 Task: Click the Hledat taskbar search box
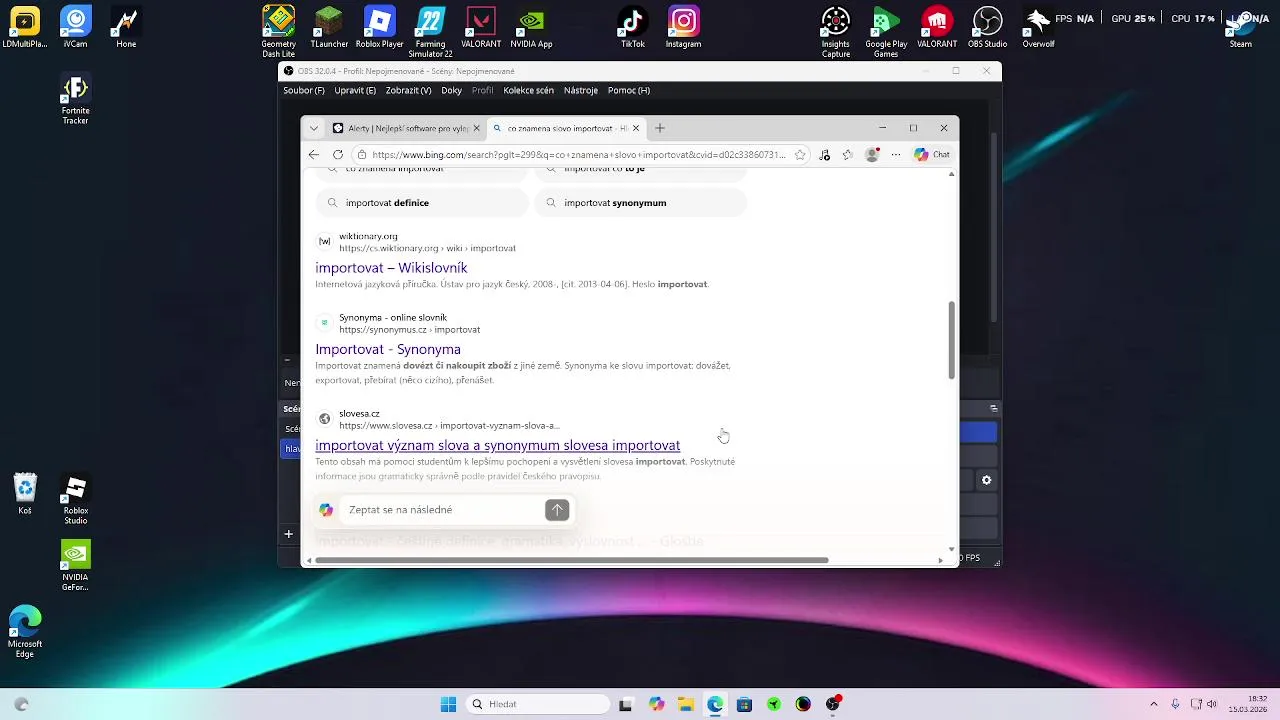[x=538, y=704]
